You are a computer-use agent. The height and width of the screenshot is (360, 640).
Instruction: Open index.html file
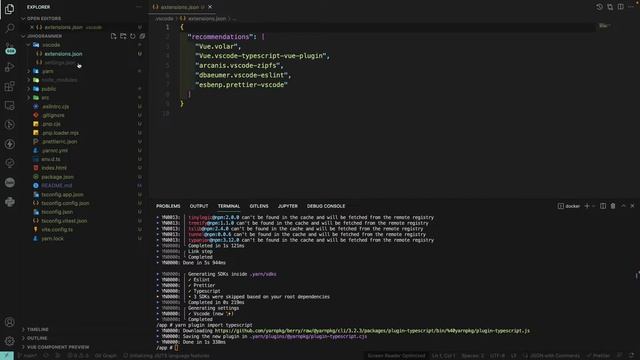click(x=54, y=168)
